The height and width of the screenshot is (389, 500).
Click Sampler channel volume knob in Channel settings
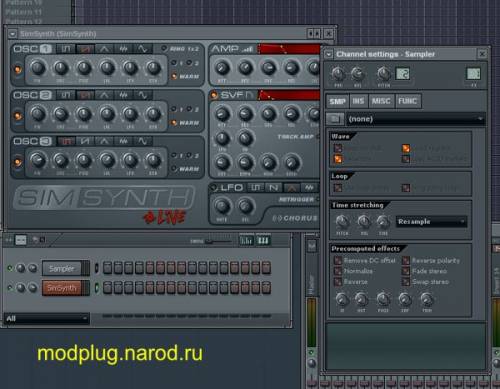(x=357, y=74)
